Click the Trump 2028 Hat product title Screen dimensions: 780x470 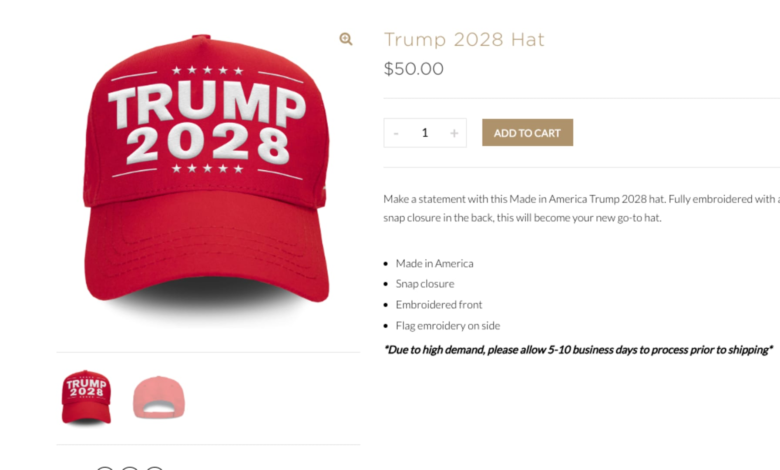pos(464,39)
